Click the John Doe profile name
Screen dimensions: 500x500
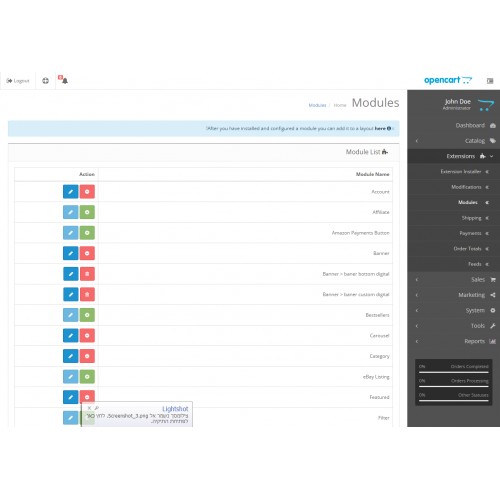pos(457,101)
